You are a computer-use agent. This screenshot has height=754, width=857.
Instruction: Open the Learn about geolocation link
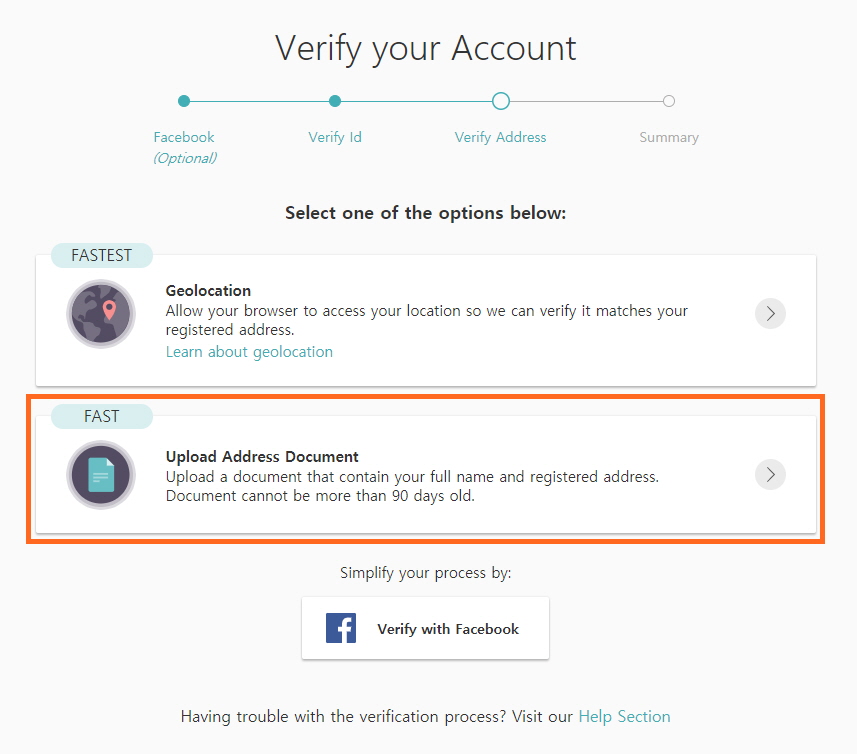[x=249, y=352]
